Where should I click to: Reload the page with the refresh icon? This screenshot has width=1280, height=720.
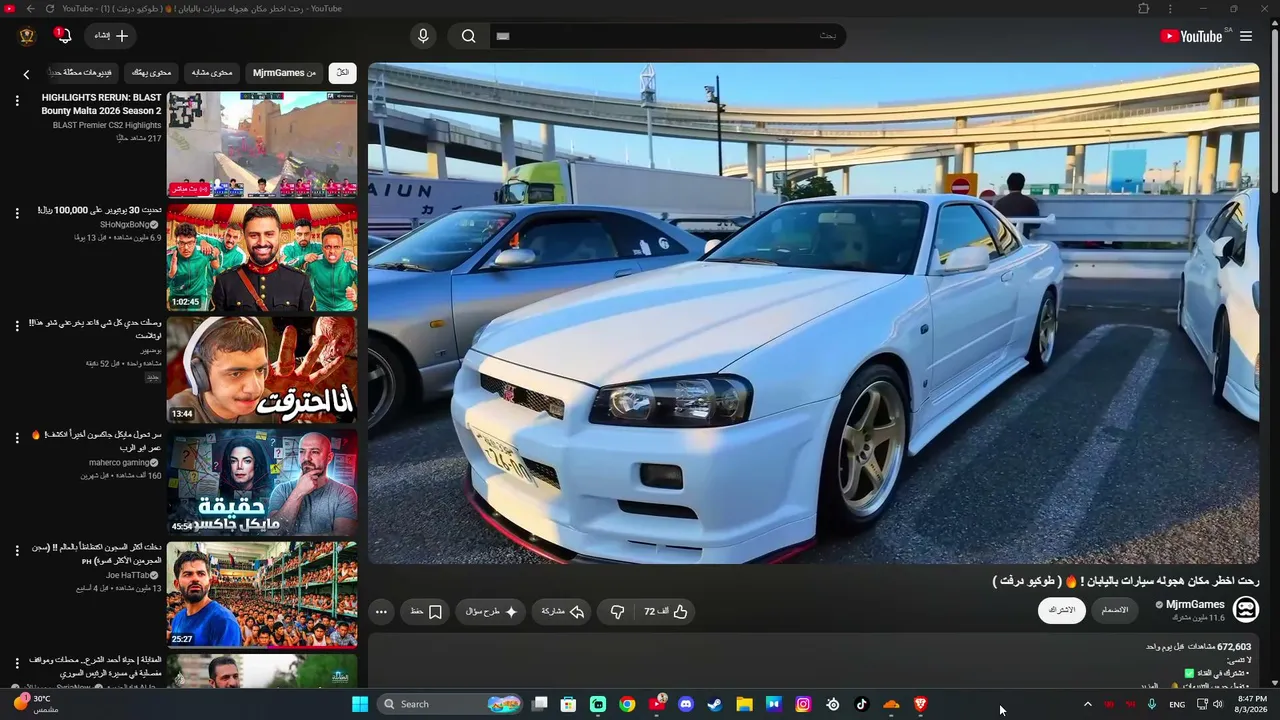48,9
